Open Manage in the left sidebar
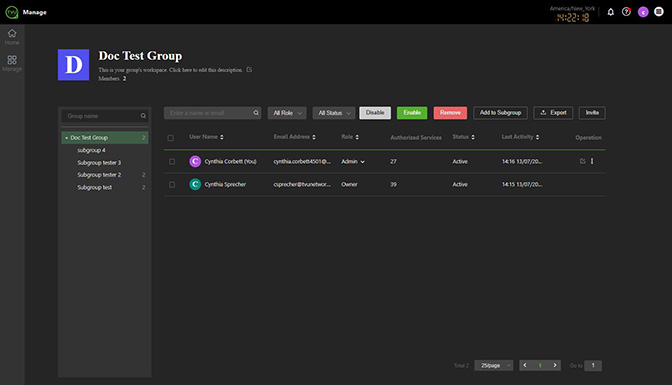This screenshot has height=385, width=672. [12, 63]
